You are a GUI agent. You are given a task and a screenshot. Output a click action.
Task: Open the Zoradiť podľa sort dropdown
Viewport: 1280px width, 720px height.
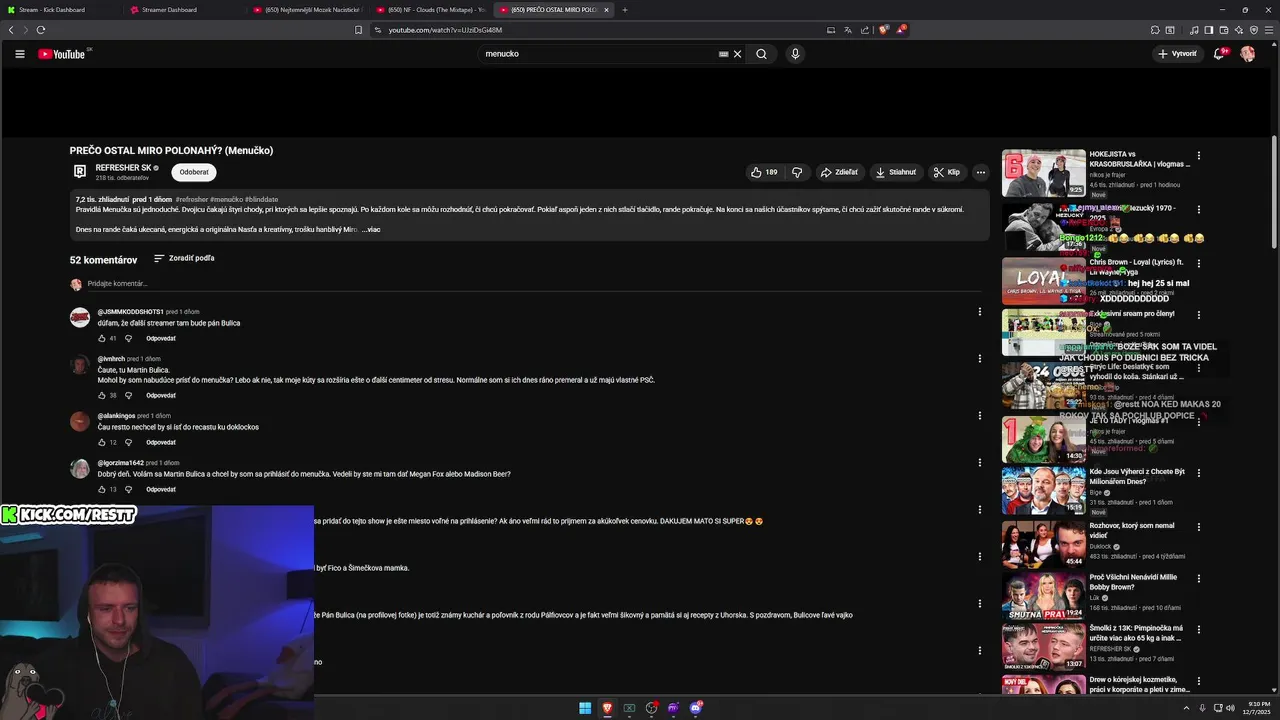tap(184, 258)
